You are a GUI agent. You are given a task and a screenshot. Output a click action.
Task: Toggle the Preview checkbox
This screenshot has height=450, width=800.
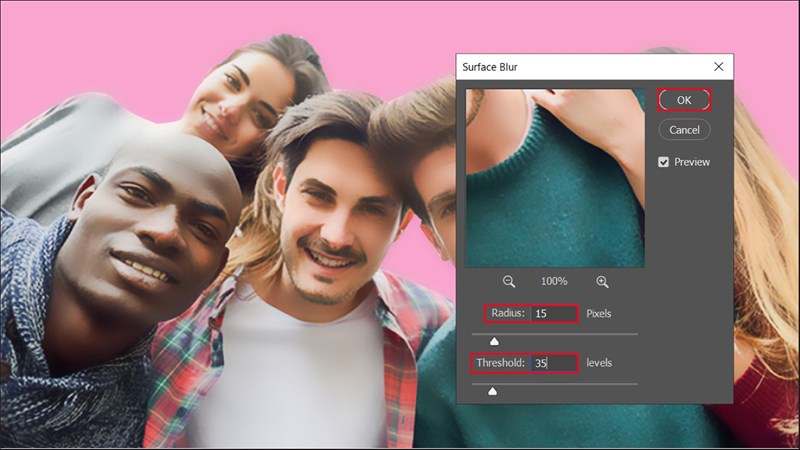coord(663,162)
